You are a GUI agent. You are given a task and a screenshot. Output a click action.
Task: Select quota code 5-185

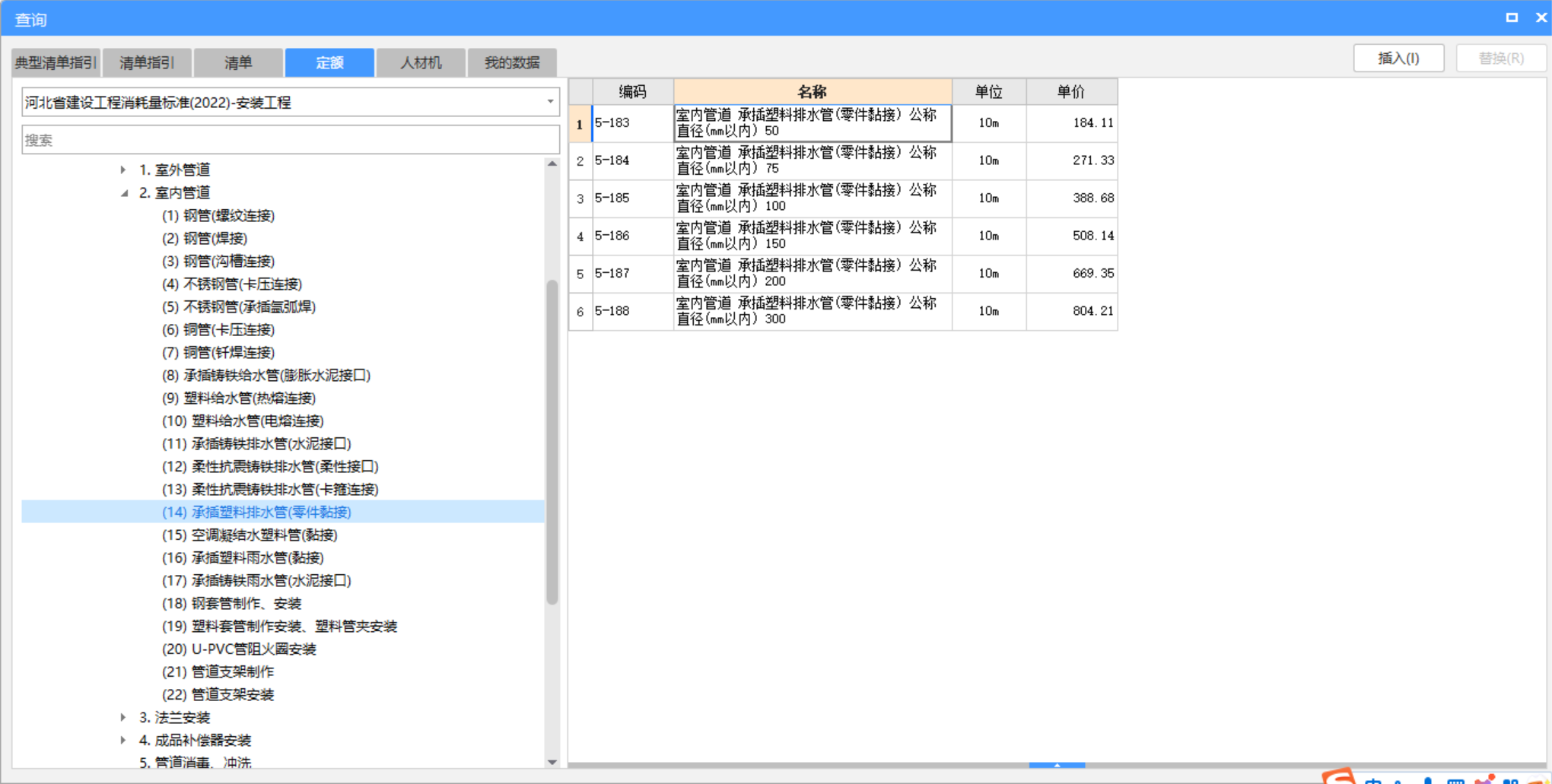[632, 198]
